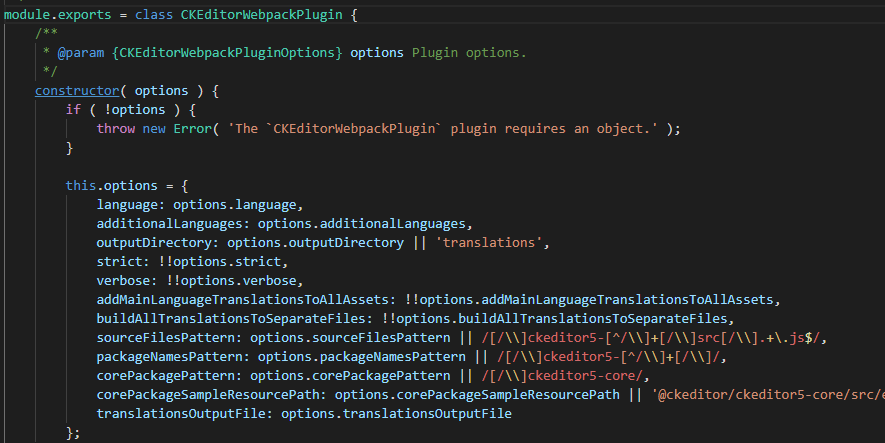Click 'buildAllTranslationsToSeparateFiles' property key
The height and width of the screenshot is (443, 885).
click(x=231, y=319)
